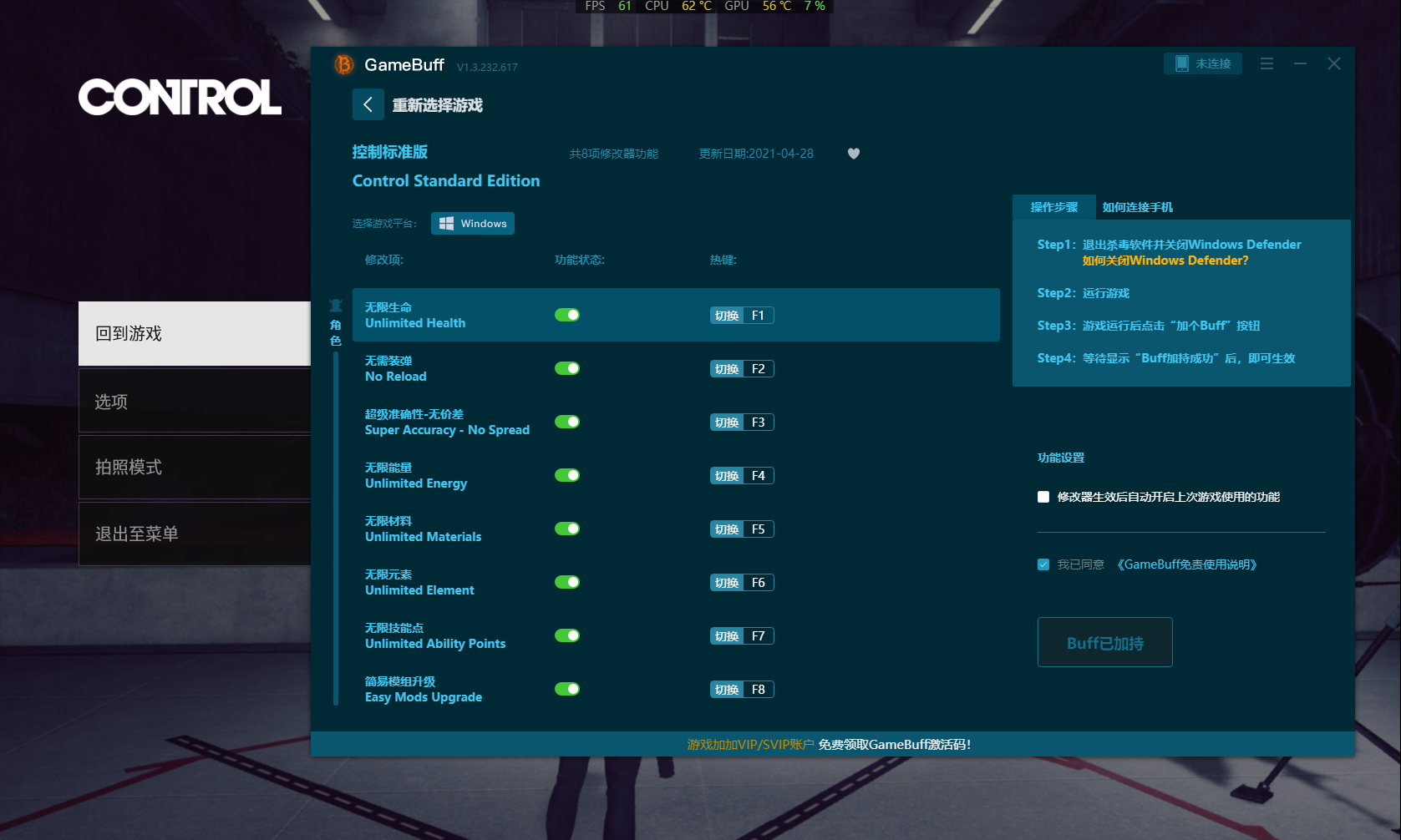Change hotkey via 切换 for F3
The width and height of the screenshot is (1401, 840).
[x=727, y=423]
